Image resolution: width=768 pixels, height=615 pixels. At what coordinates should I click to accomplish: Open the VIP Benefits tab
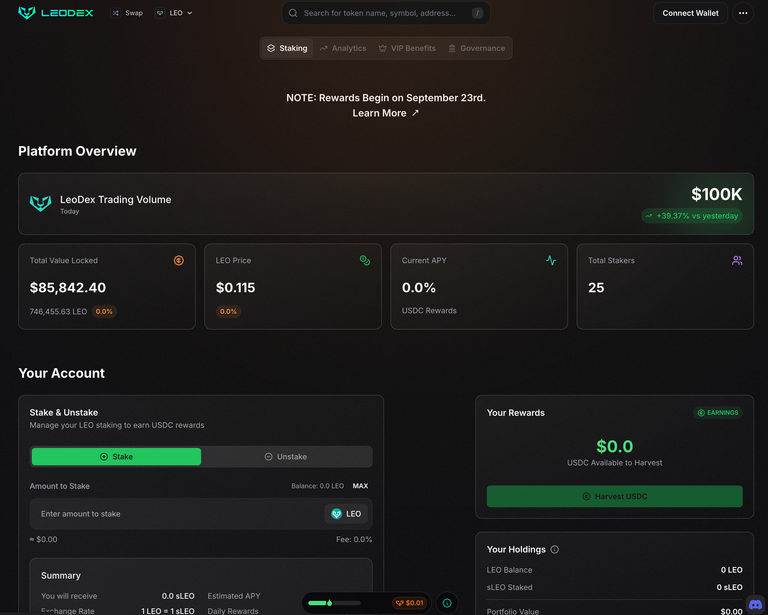click(x=407, y=48)
